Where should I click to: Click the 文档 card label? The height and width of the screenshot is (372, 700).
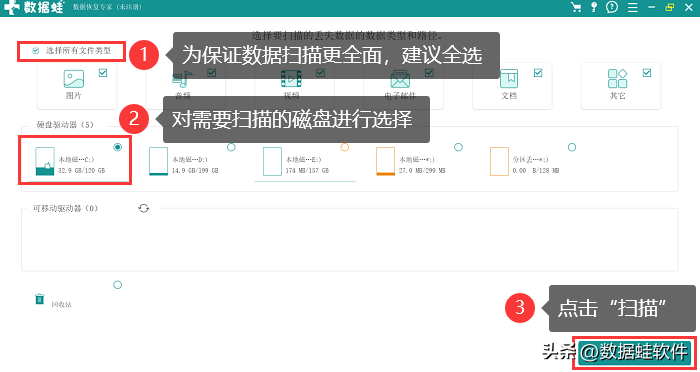[x=509, y=96]
